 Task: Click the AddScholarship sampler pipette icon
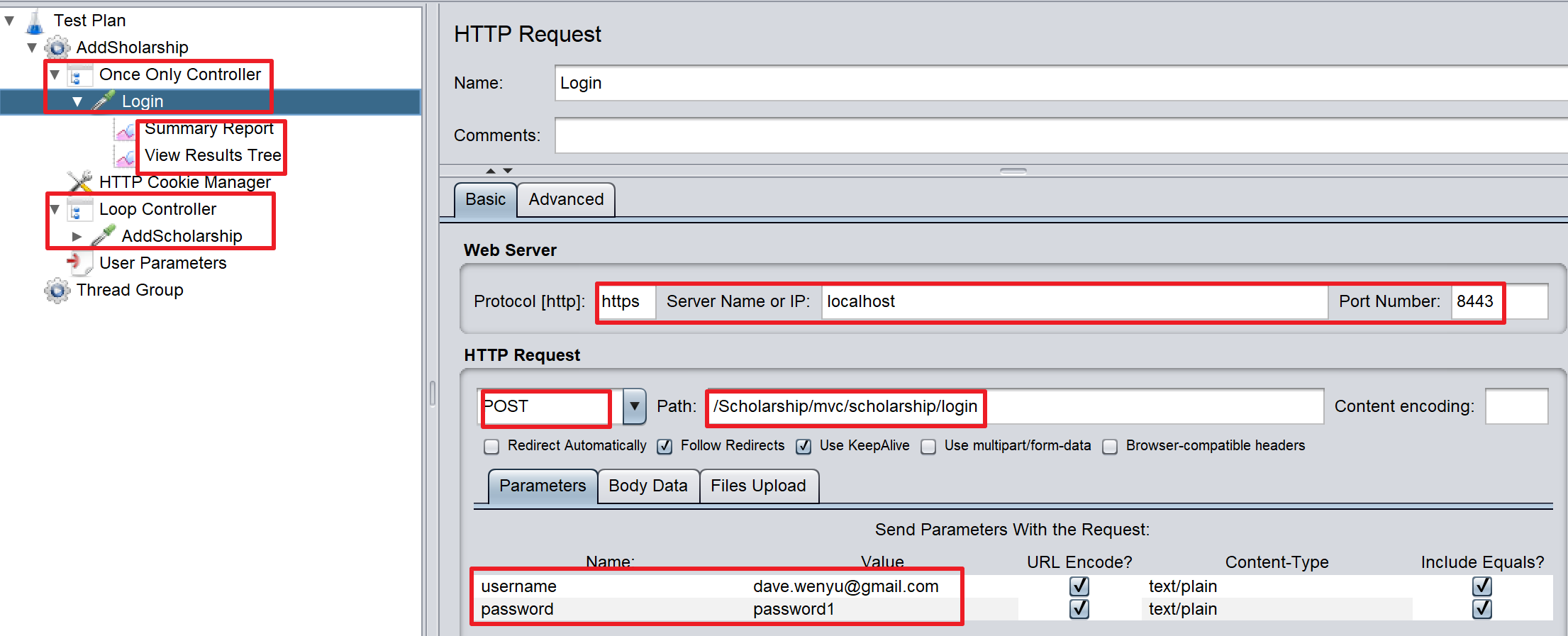coord(104,236)
